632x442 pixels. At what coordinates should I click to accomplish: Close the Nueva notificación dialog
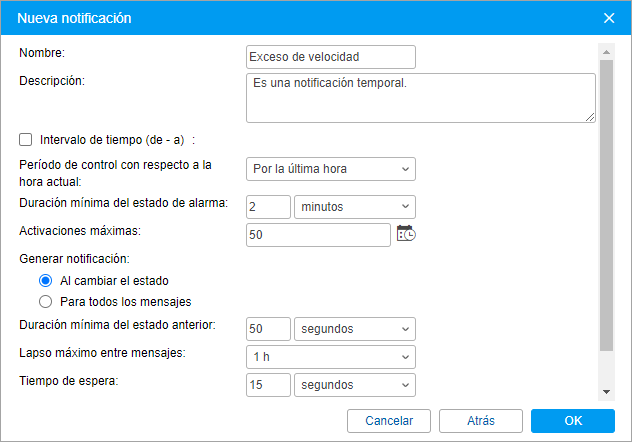coord(609,18)
